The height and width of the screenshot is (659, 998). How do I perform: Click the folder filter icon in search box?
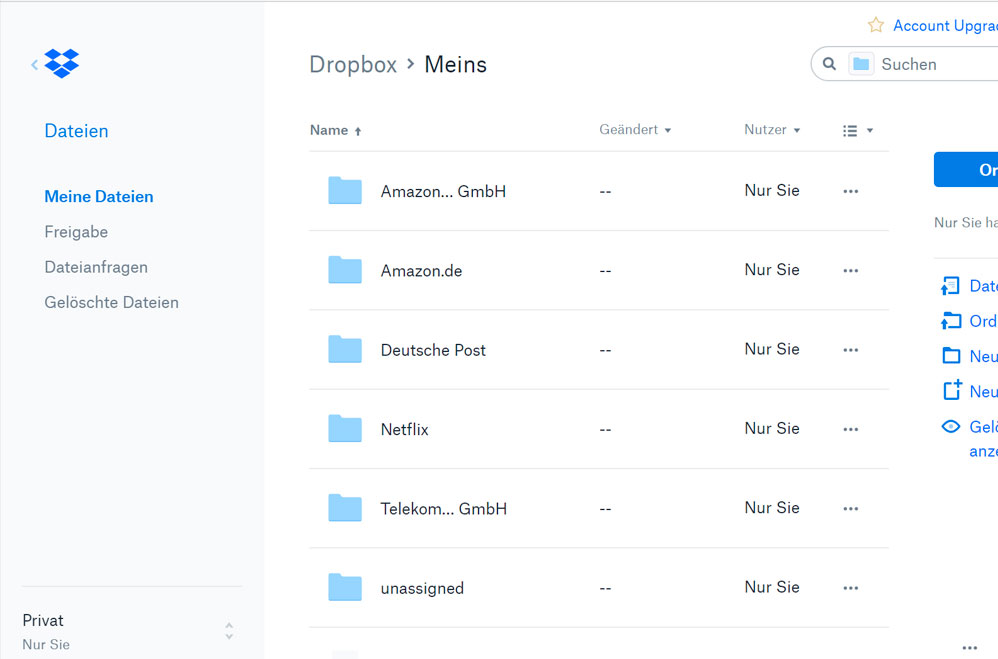[861, 64]
